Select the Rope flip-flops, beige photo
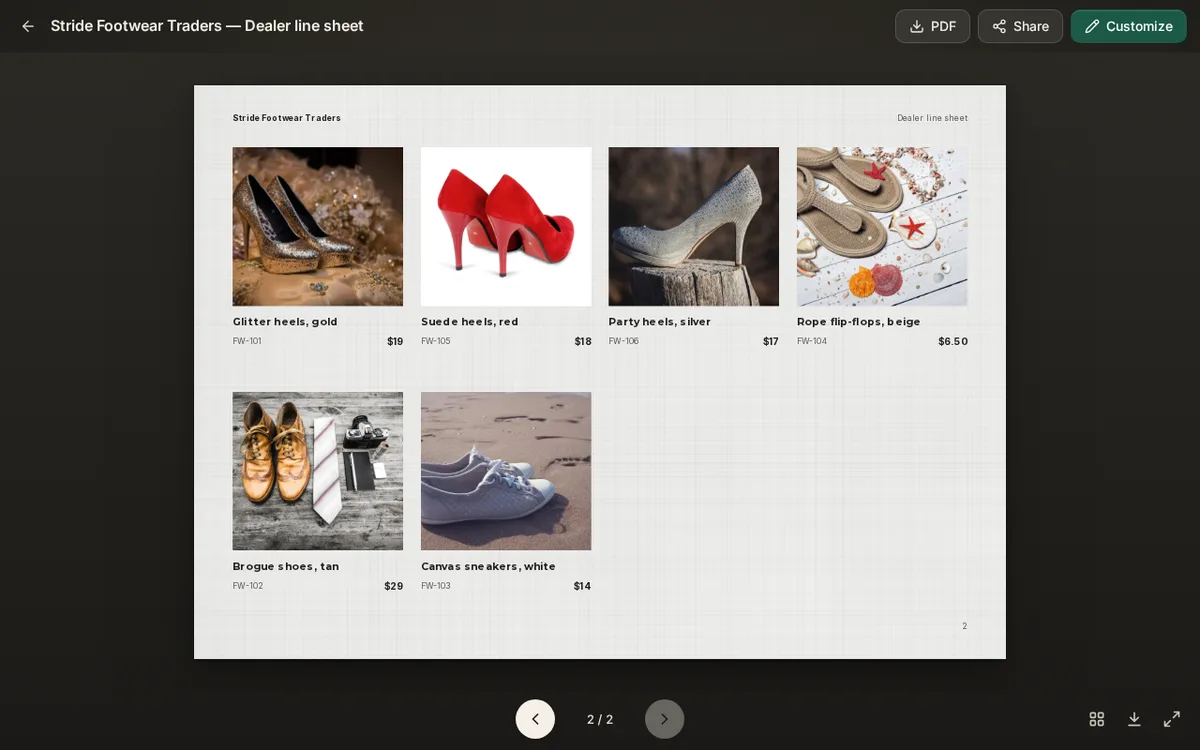 882,227
